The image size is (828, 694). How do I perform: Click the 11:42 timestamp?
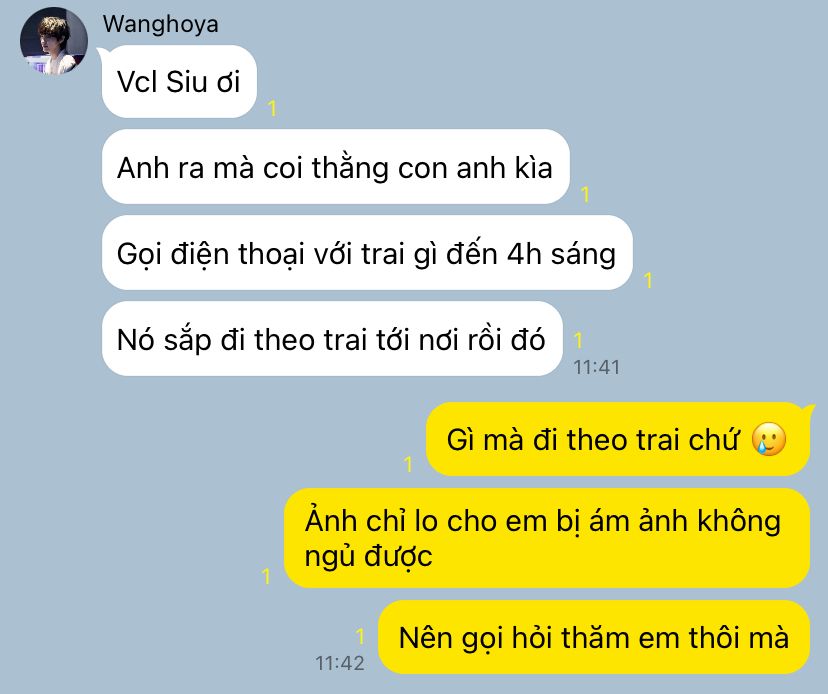[x=340, y=663]
